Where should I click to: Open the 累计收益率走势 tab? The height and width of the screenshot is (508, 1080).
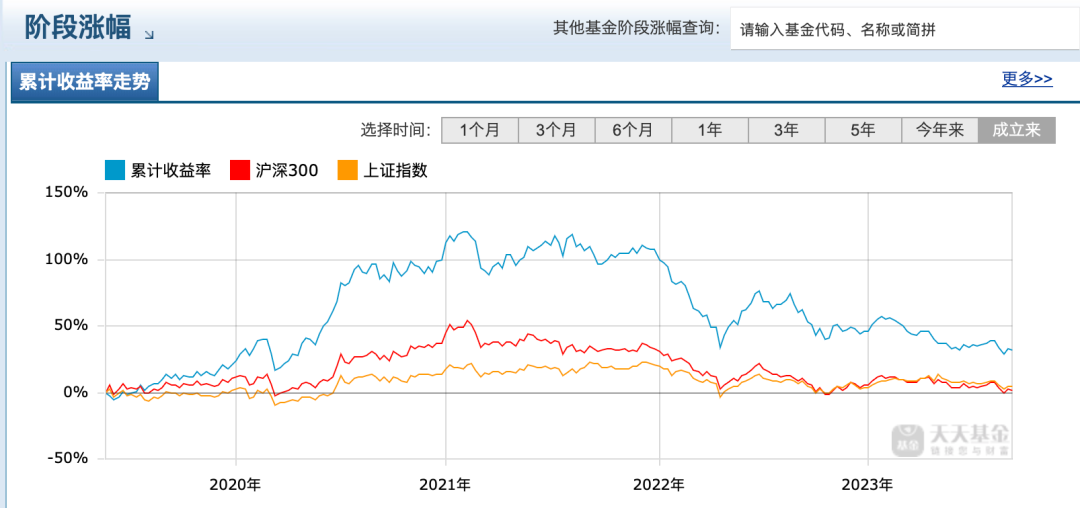pyautogui.click(x=85, y=82)
